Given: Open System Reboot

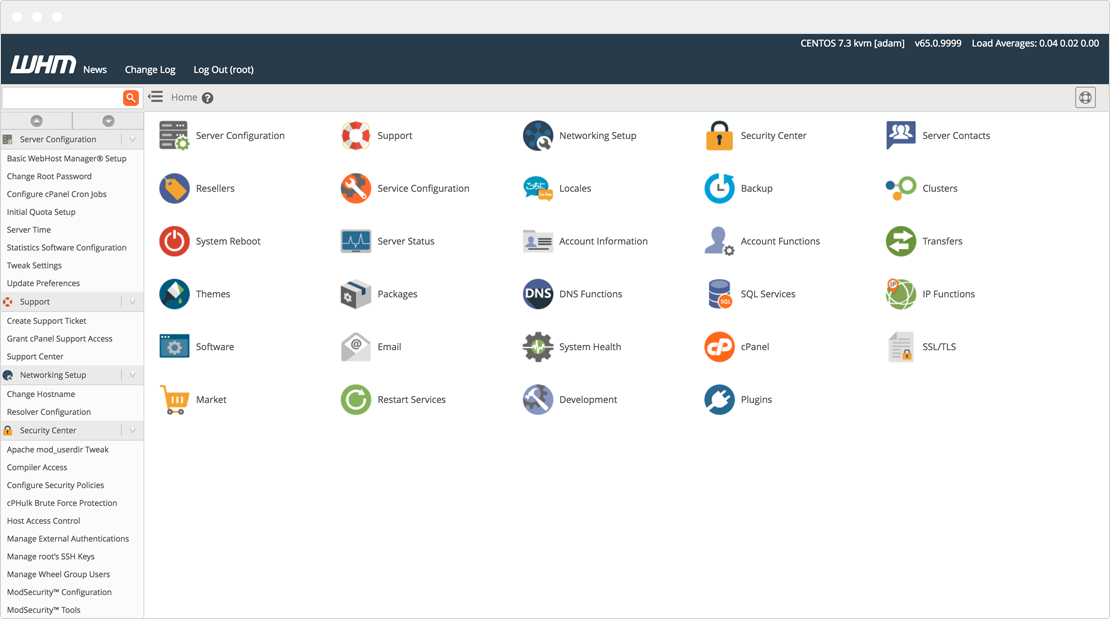Looking at the screenshot, I should coord(228,241).
